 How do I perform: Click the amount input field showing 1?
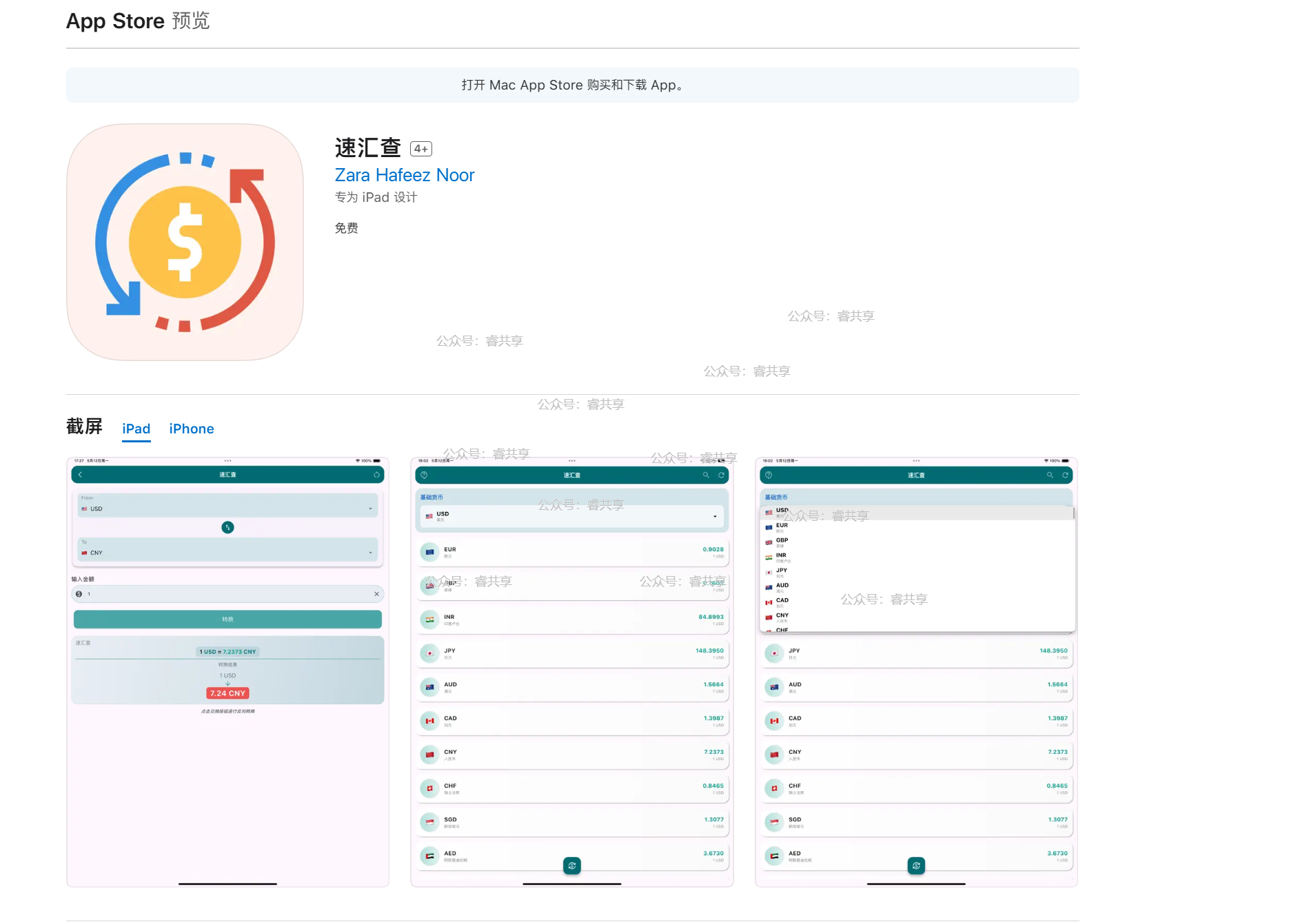click(x=227, y=594)
